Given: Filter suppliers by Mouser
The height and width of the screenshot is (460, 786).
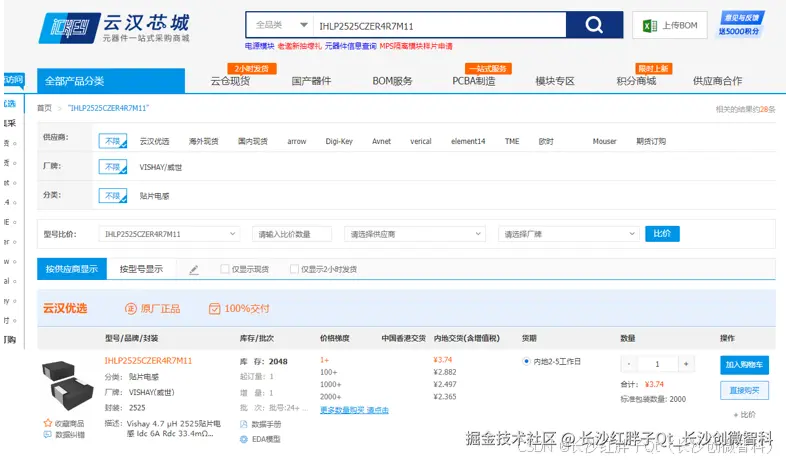Looking at the screenshot, I should 604,142.
